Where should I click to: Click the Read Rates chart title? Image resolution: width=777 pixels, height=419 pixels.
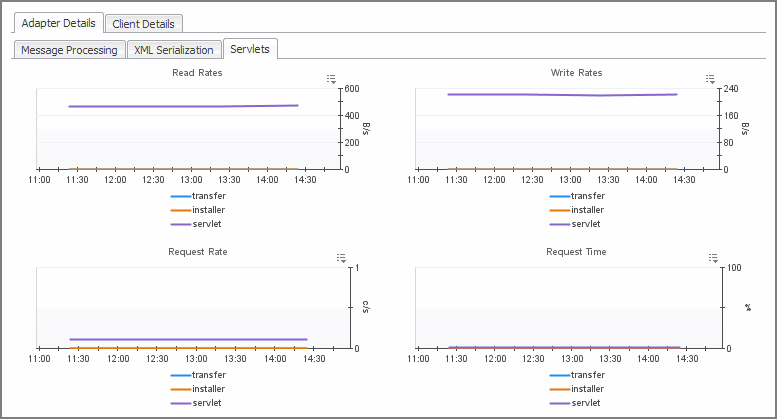[197, 73]
